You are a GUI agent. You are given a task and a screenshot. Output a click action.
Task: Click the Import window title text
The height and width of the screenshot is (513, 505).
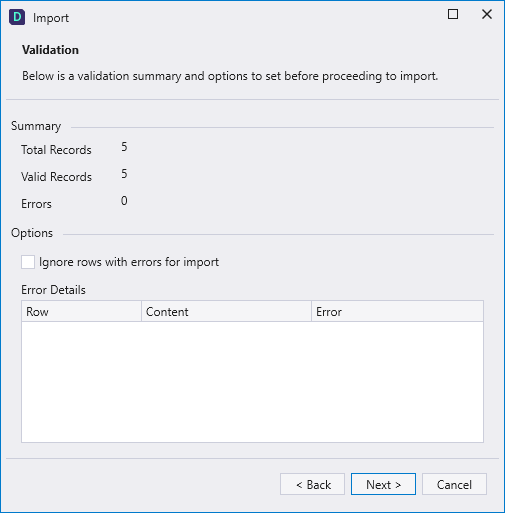(51, 18)
